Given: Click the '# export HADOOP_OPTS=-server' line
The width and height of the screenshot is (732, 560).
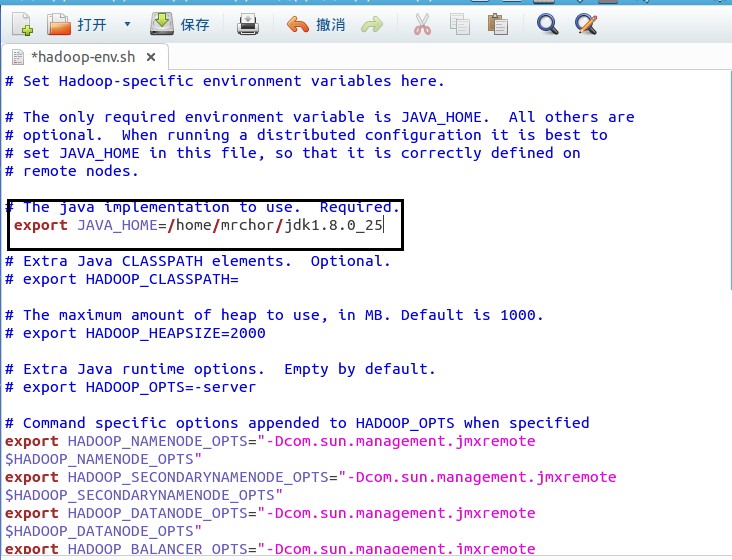Looking at the screenshot, I should click(131, 387).
